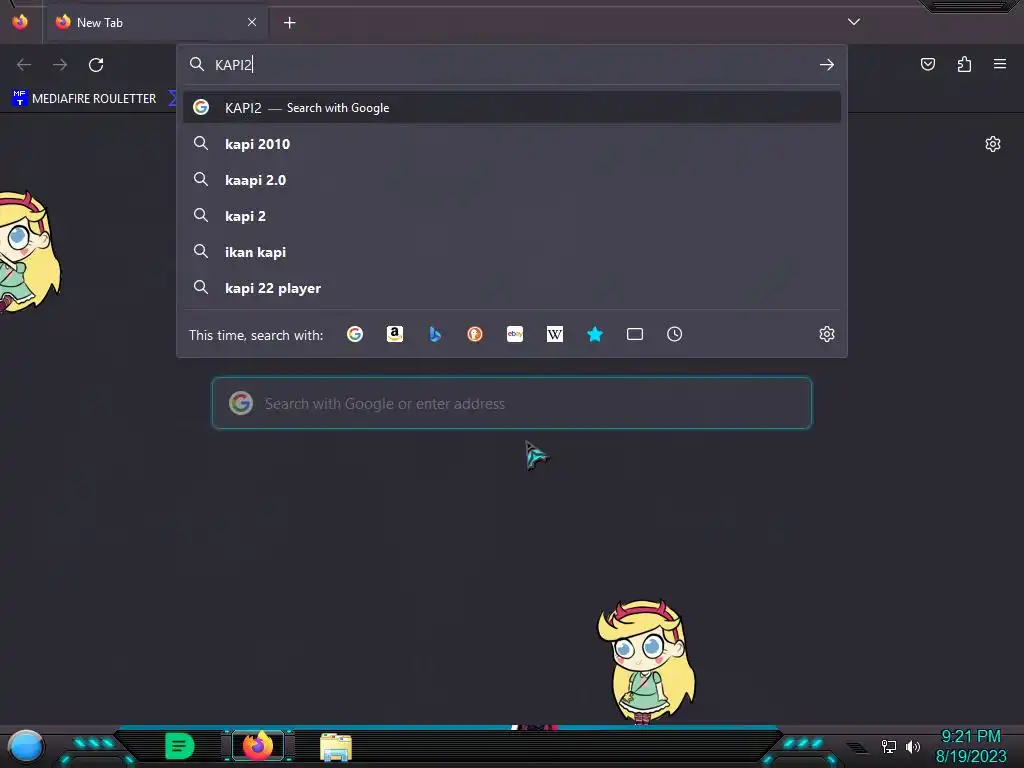This screenshot has width=1024, height=768.
Task: Open Save to Pocket button
Action: tap(928, 64)
